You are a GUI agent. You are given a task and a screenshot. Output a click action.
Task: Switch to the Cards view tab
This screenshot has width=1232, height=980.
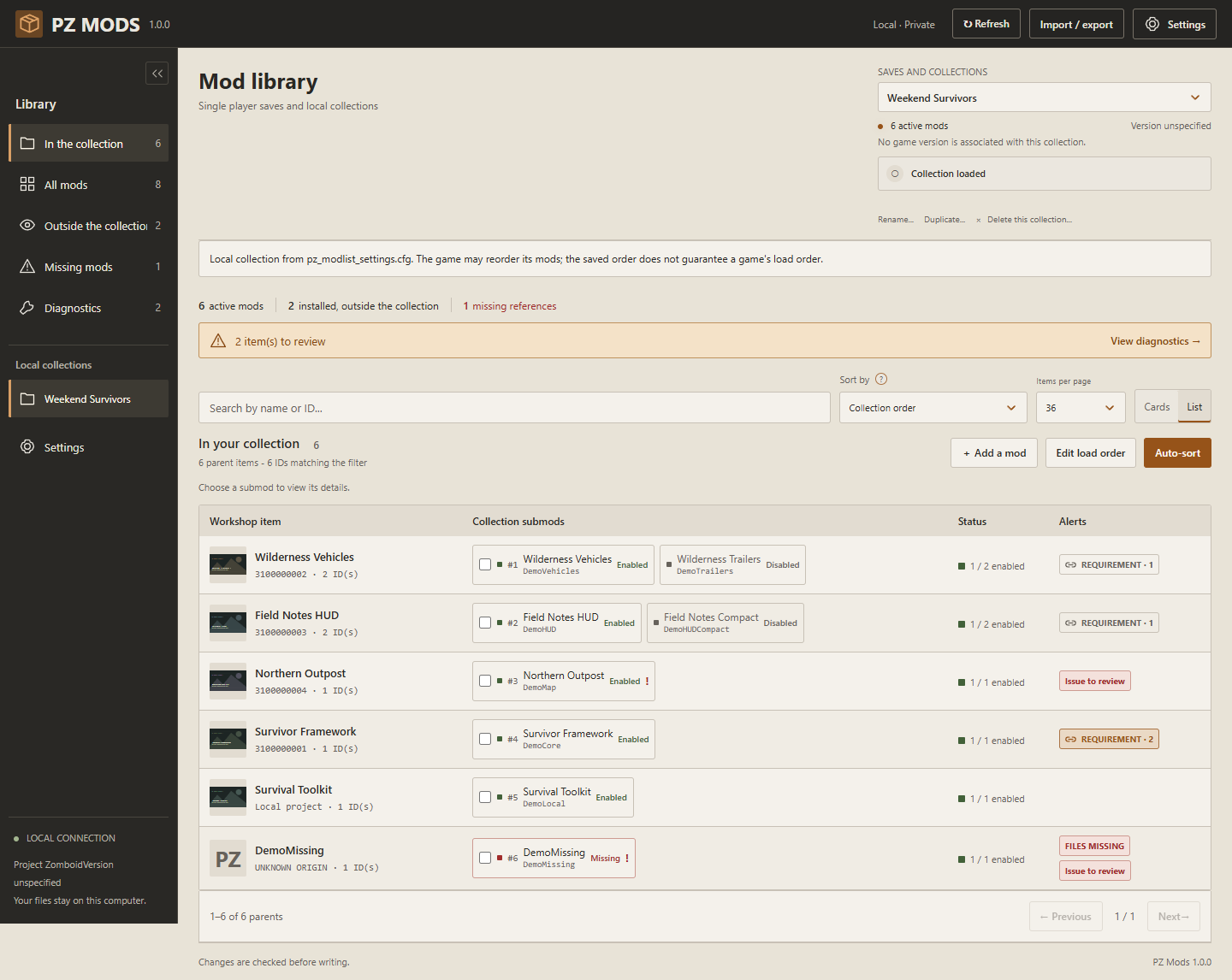(x=1157, y=407)
